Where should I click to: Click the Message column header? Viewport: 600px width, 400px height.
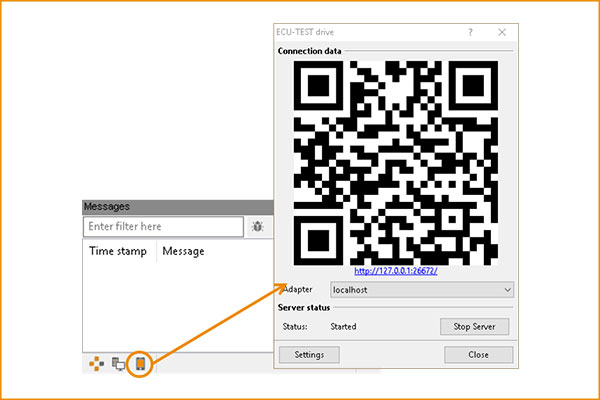183,251
